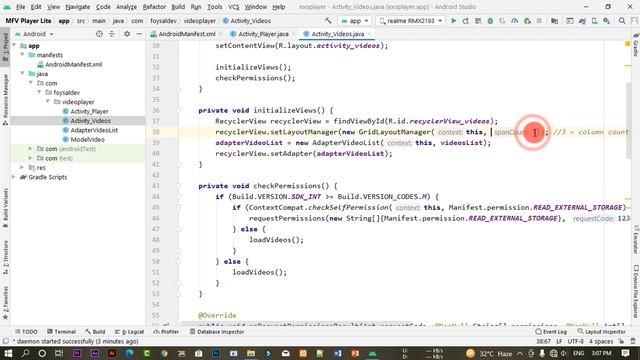Open the VCS menu

233,7
